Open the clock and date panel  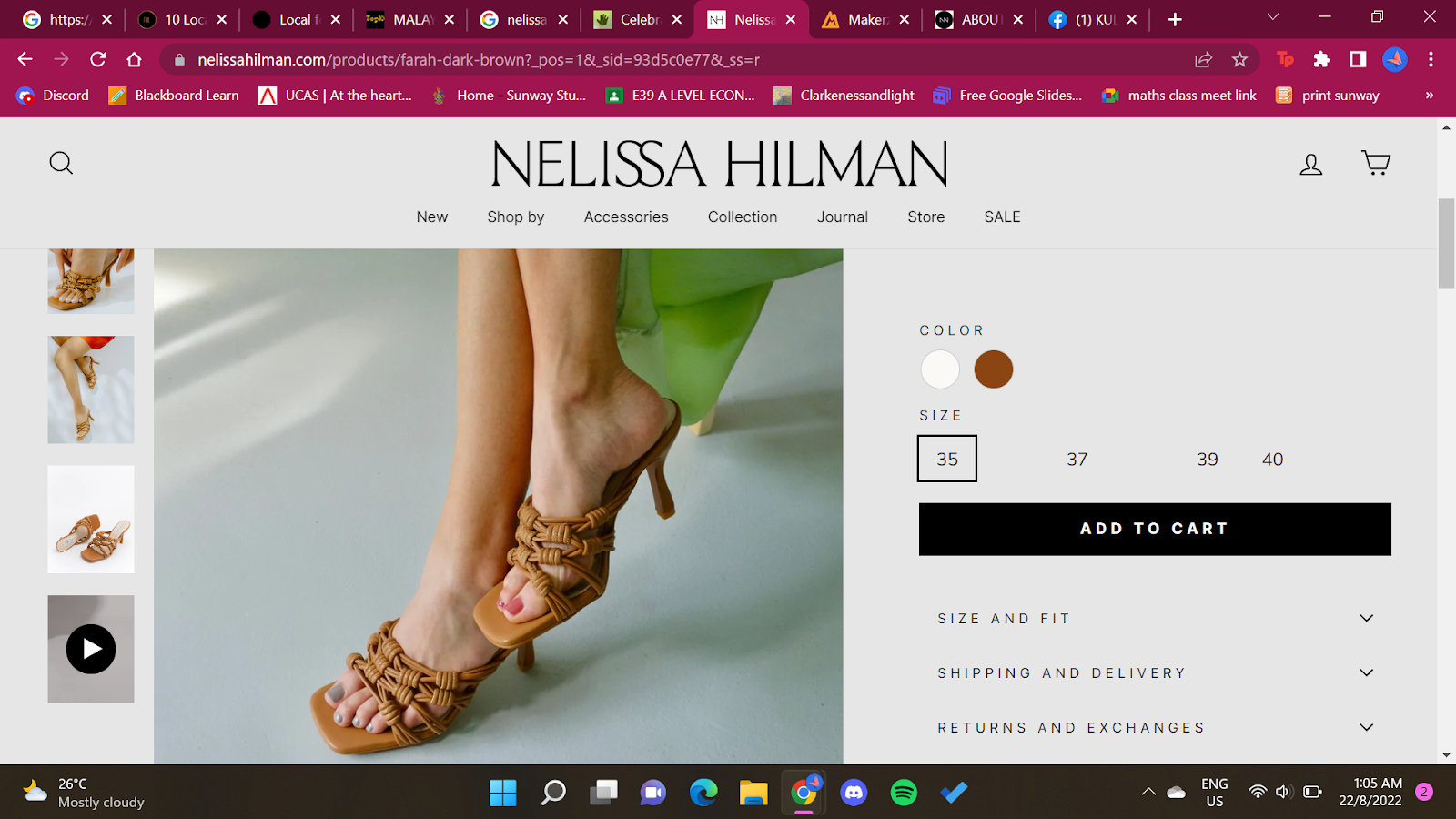point(1370,792)
